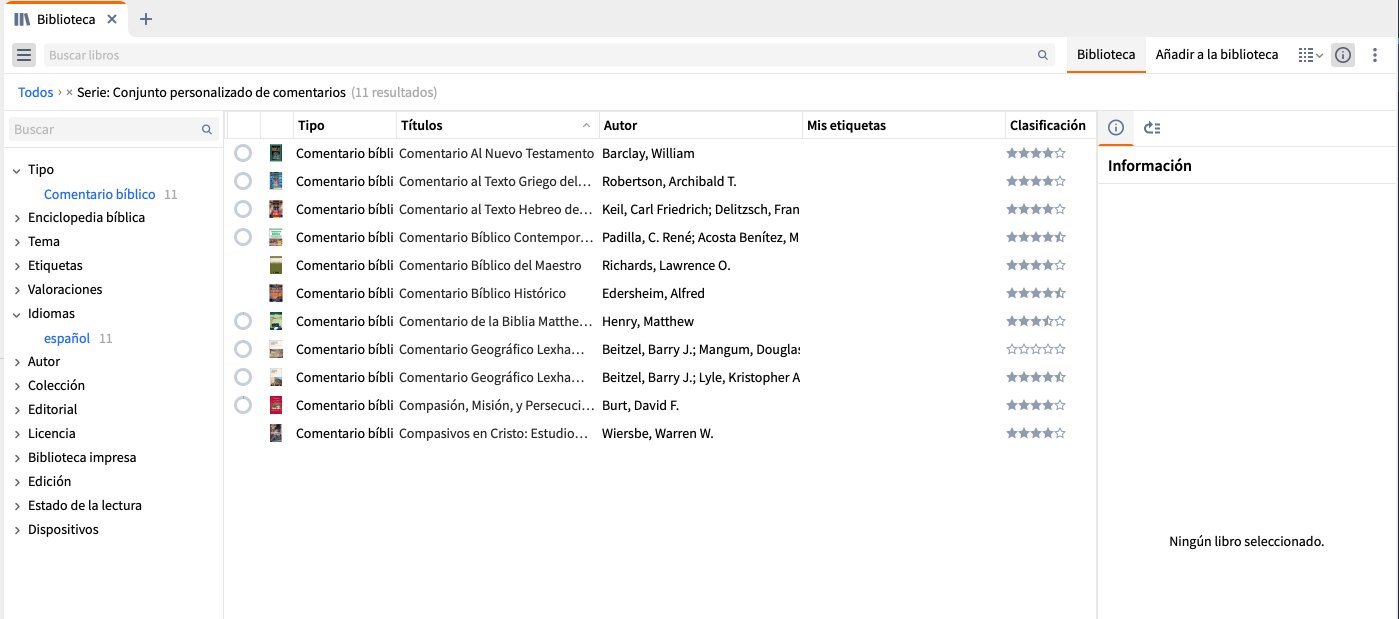This screenshot has height=619, width=1399.
Task: Expand the Dispositivos facet
Action: [x=17, y=530]
